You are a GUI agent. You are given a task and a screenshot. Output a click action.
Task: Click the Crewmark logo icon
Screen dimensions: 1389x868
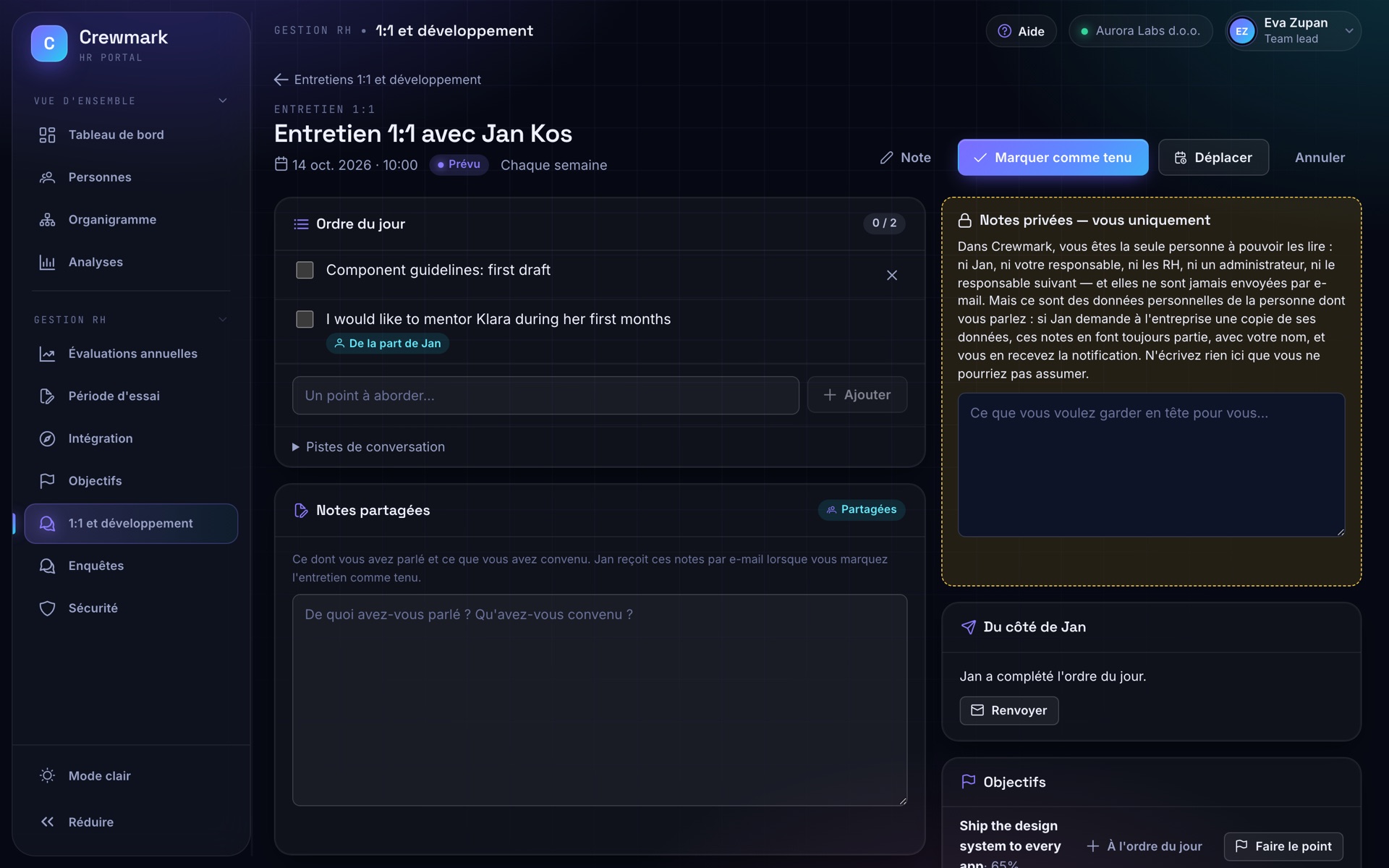coord(49,43)
